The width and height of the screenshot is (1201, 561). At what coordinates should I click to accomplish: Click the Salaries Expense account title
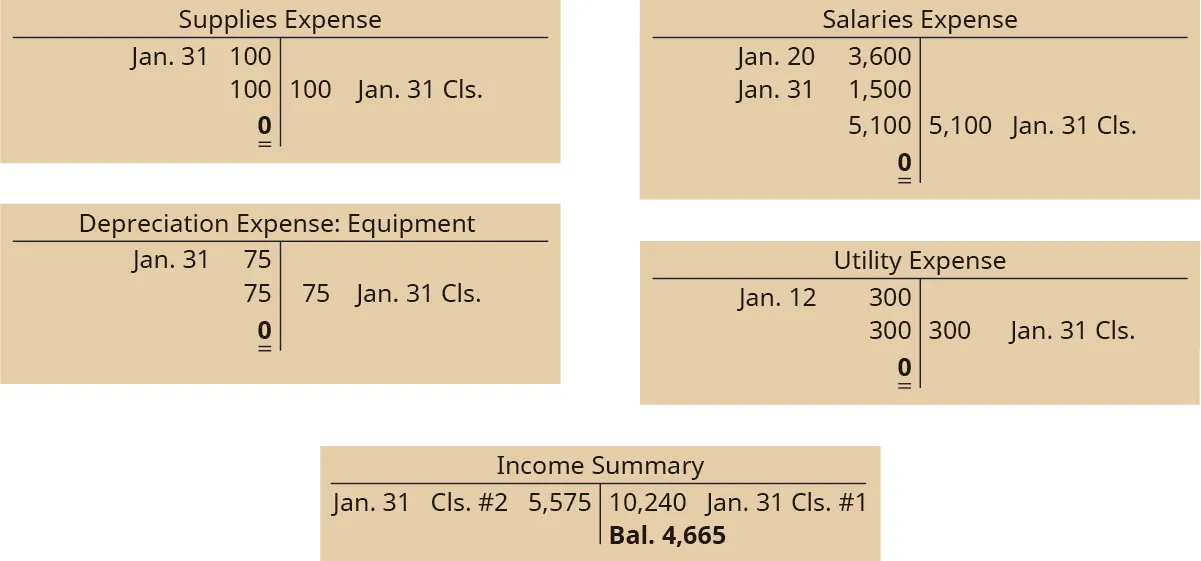(919, 20)
